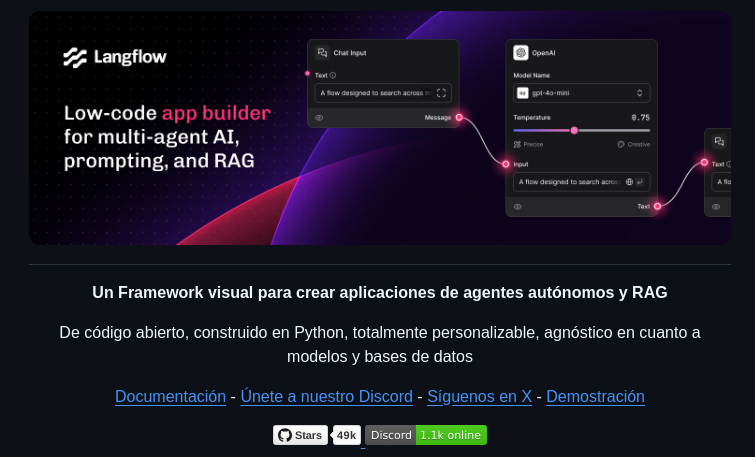
Task: Click the OpenAI Input port dot
Action: pyautogui.click(x=506, y=164)
